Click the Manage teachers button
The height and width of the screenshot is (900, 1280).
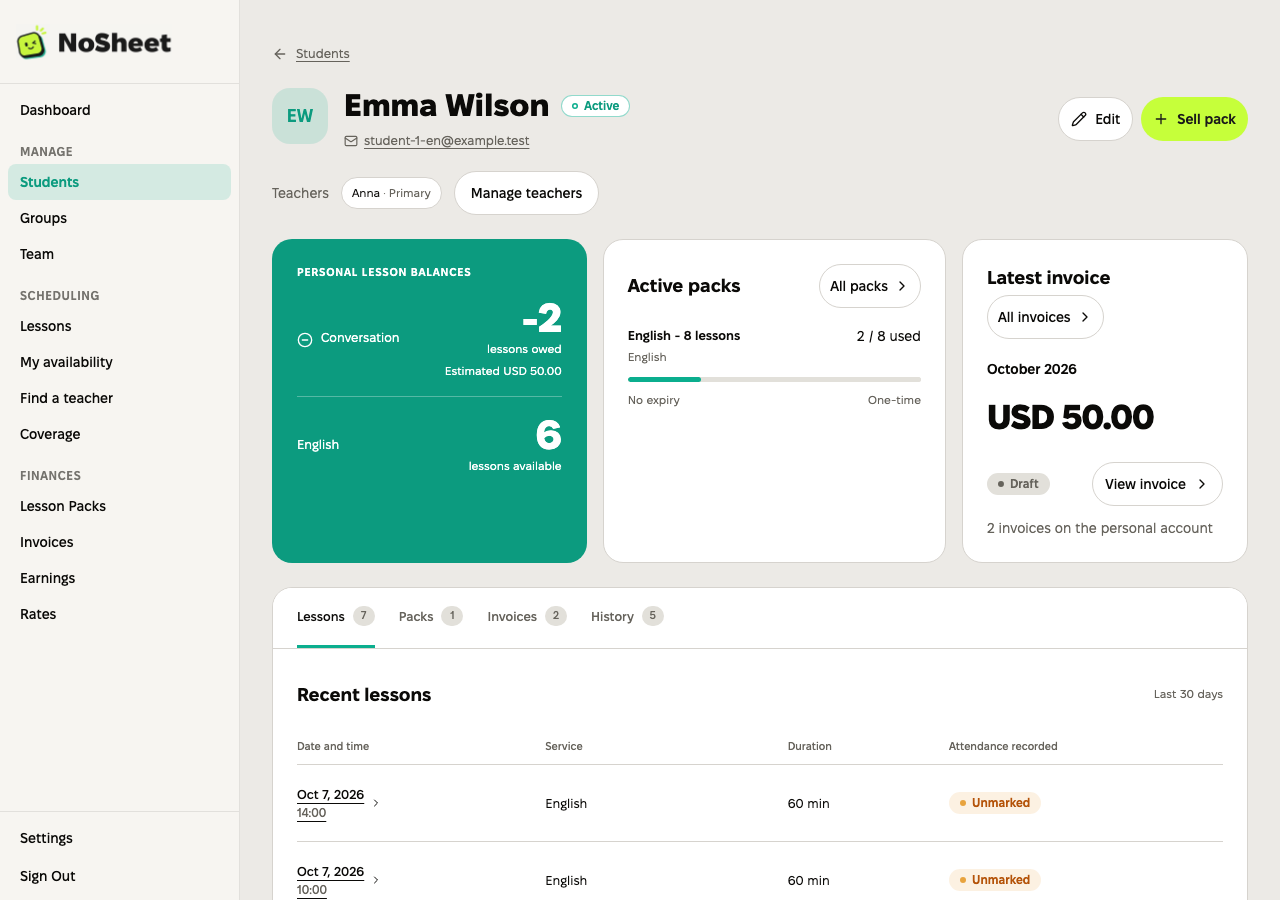click(x=526, y=193)
